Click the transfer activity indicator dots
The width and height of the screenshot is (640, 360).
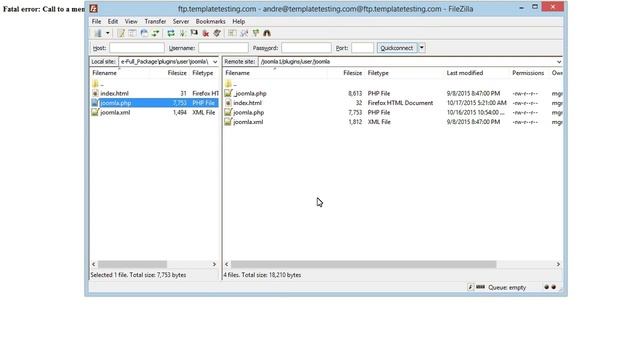coord(550,287)
